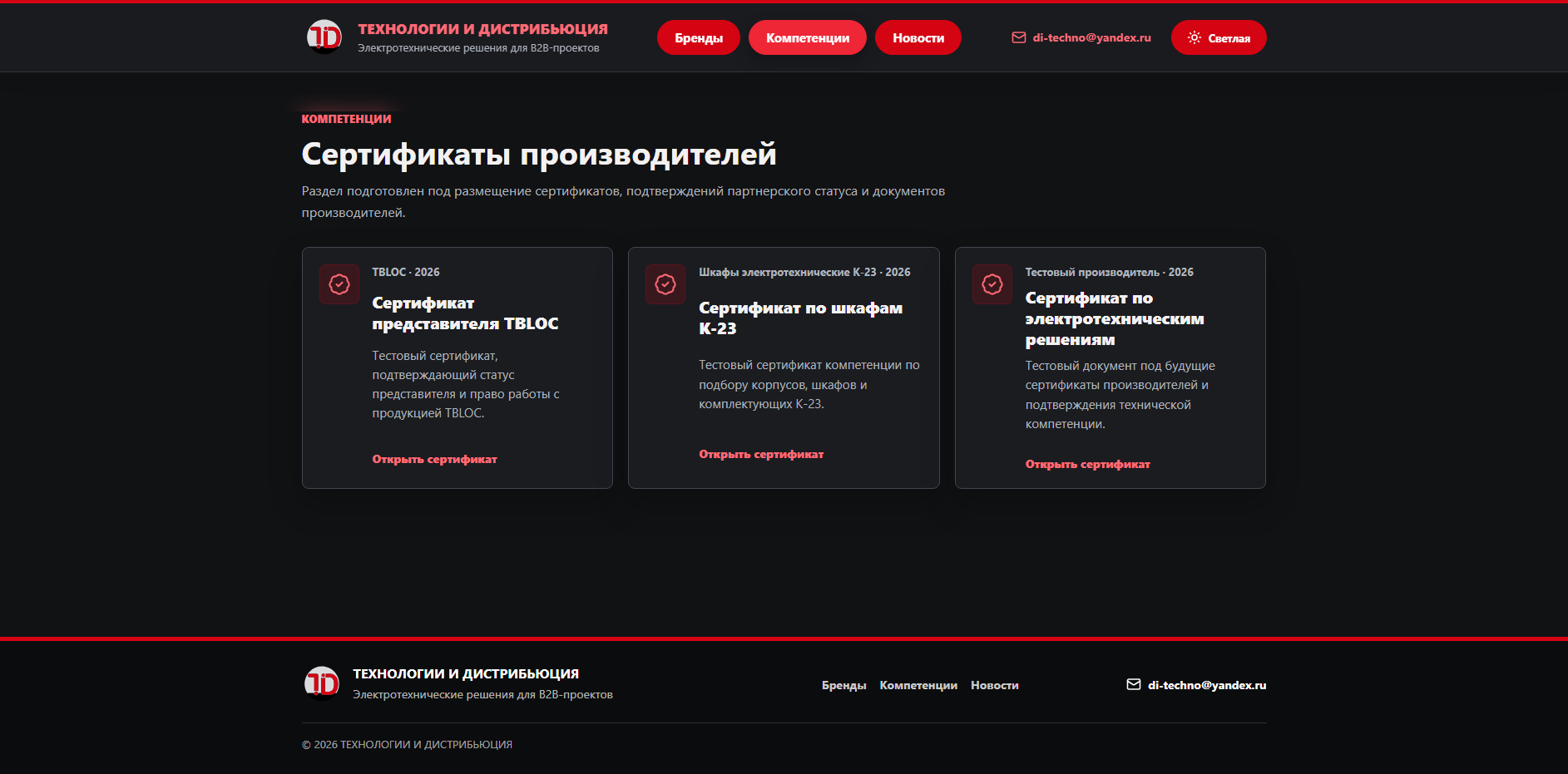Click the sun icon in the theme button

pos(1194,37)
